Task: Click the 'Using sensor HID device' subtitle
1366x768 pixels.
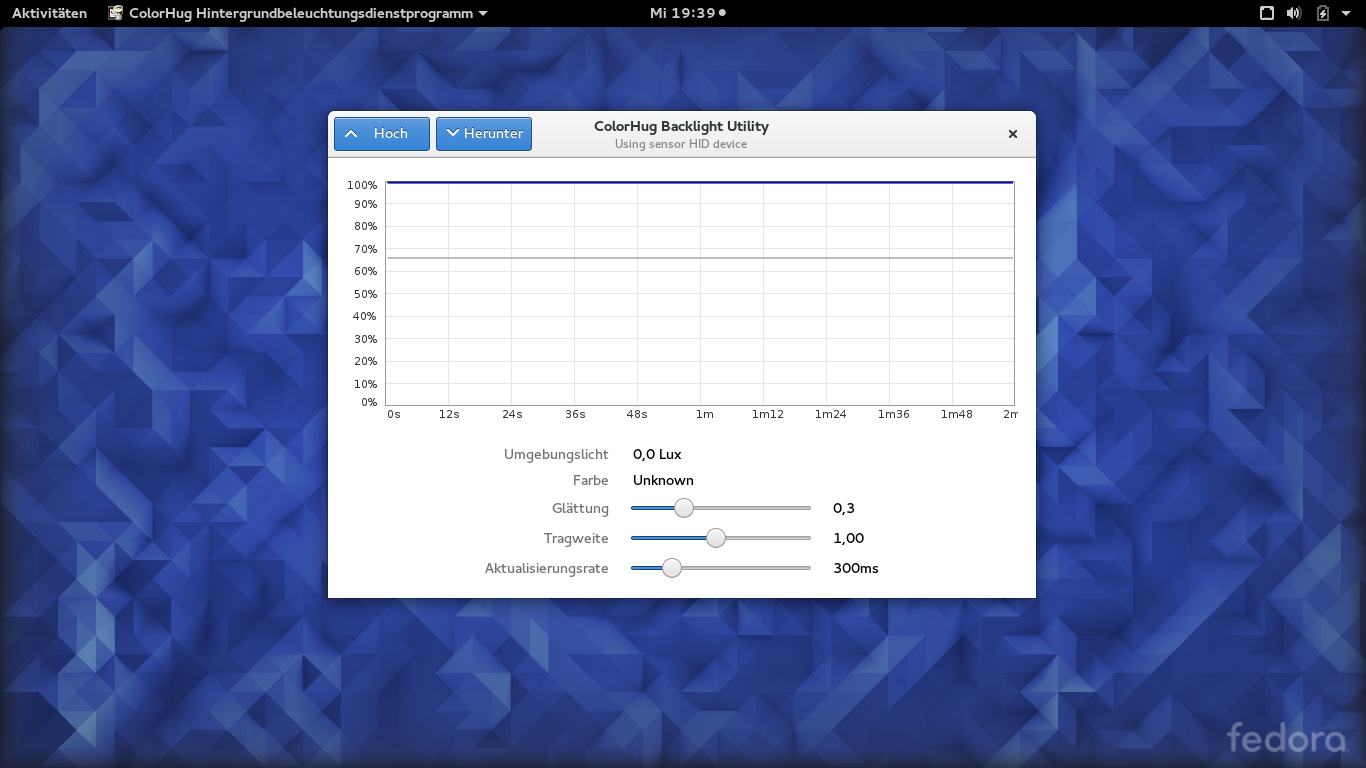Action: point(681,144)
